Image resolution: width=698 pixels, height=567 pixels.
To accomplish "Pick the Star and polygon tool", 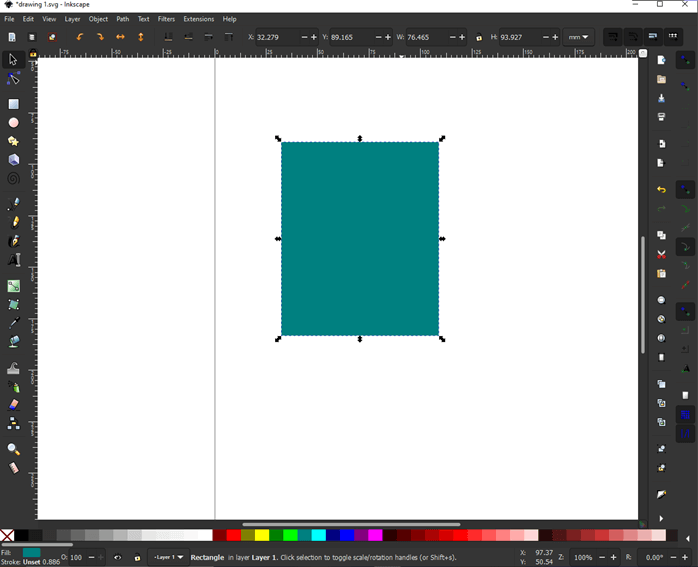I will tap(13, 142).
